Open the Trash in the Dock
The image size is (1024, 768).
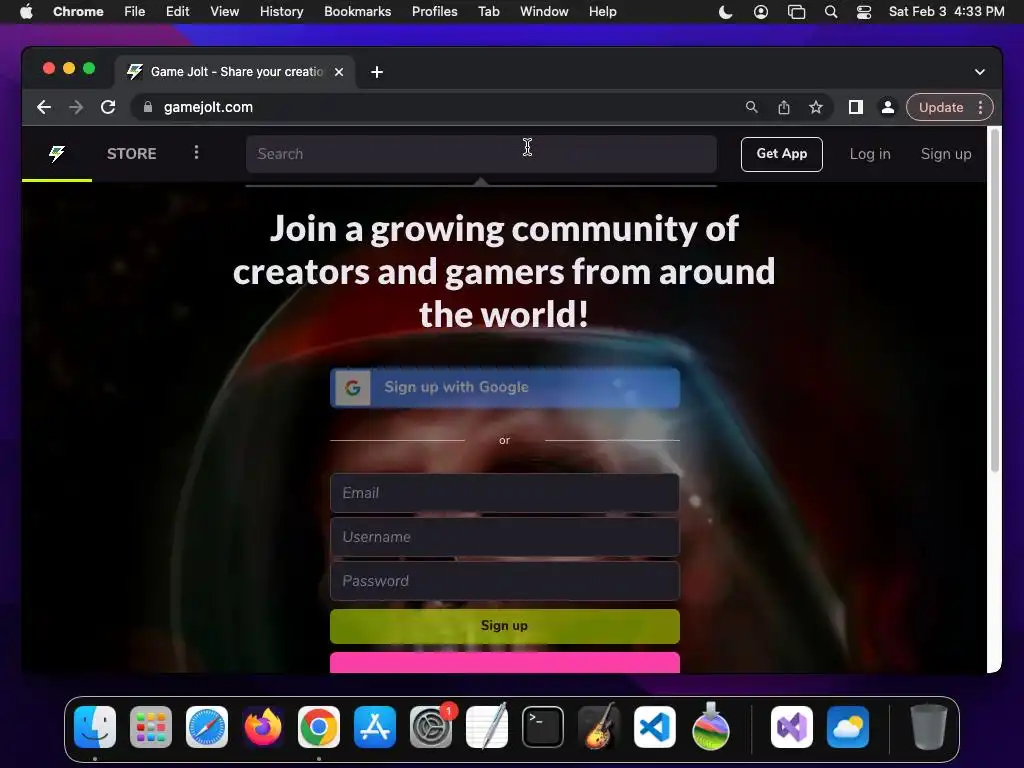click(929, 727)
